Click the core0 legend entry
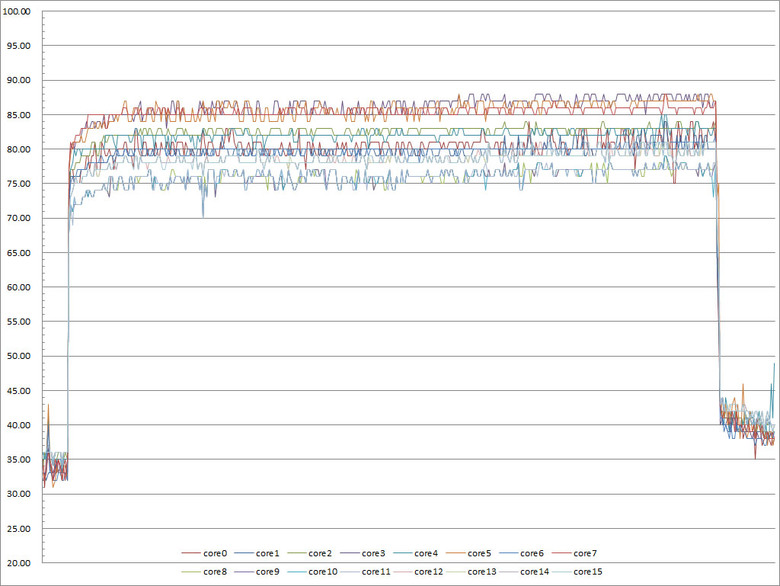 point(204,553)
